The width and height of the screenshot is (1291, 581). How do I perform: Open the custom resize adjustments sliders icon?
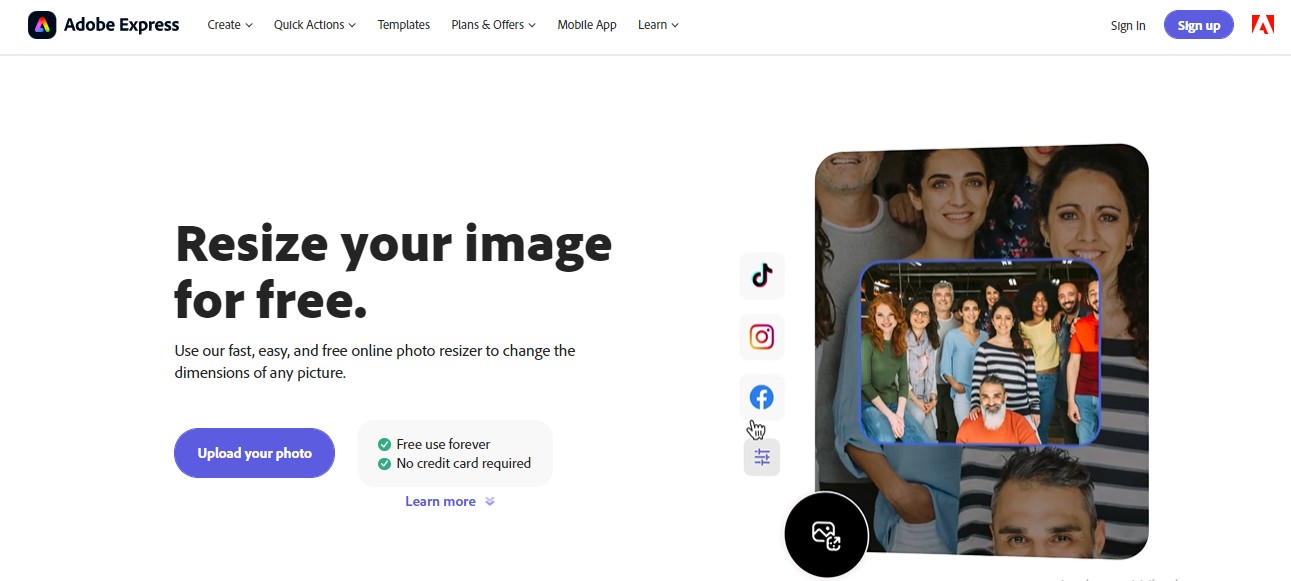tap(761, 456)
